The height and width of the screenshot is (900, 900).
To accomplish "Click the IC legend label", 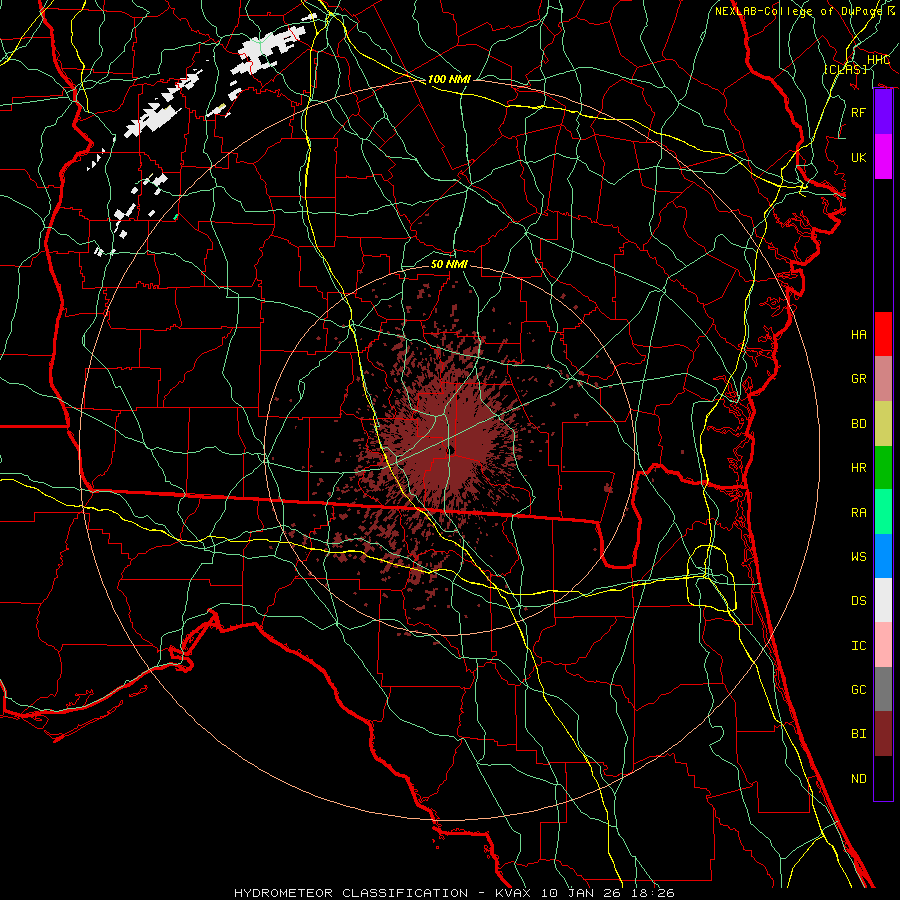I will tap(859, 646).
